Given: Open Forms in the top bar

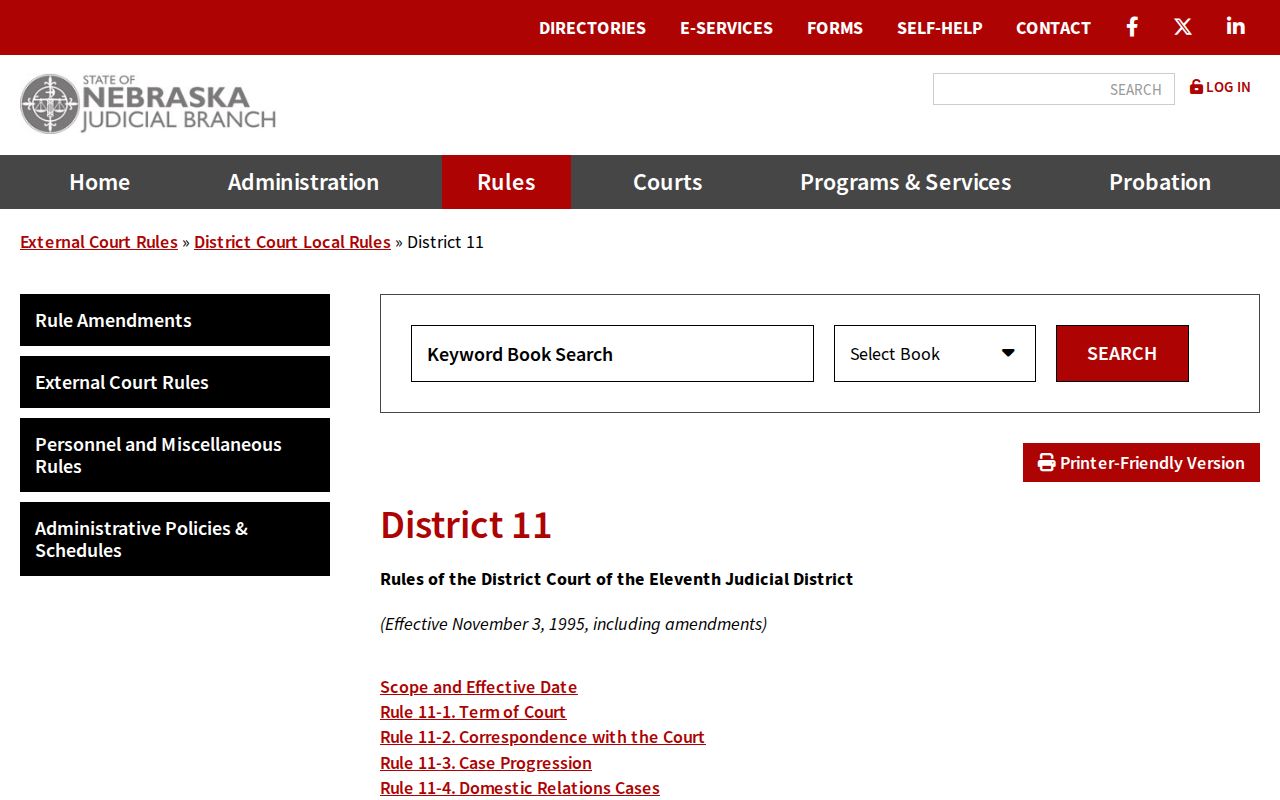Looking at the screenshot, I should click(835, 28).
